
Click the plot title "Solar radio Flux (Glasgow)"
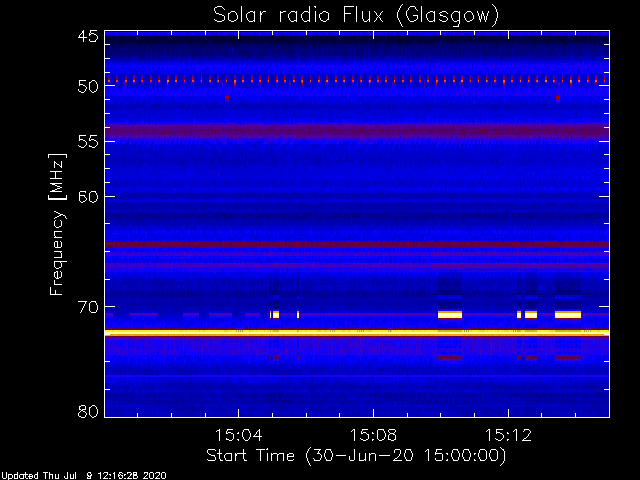tap(356, 16)
